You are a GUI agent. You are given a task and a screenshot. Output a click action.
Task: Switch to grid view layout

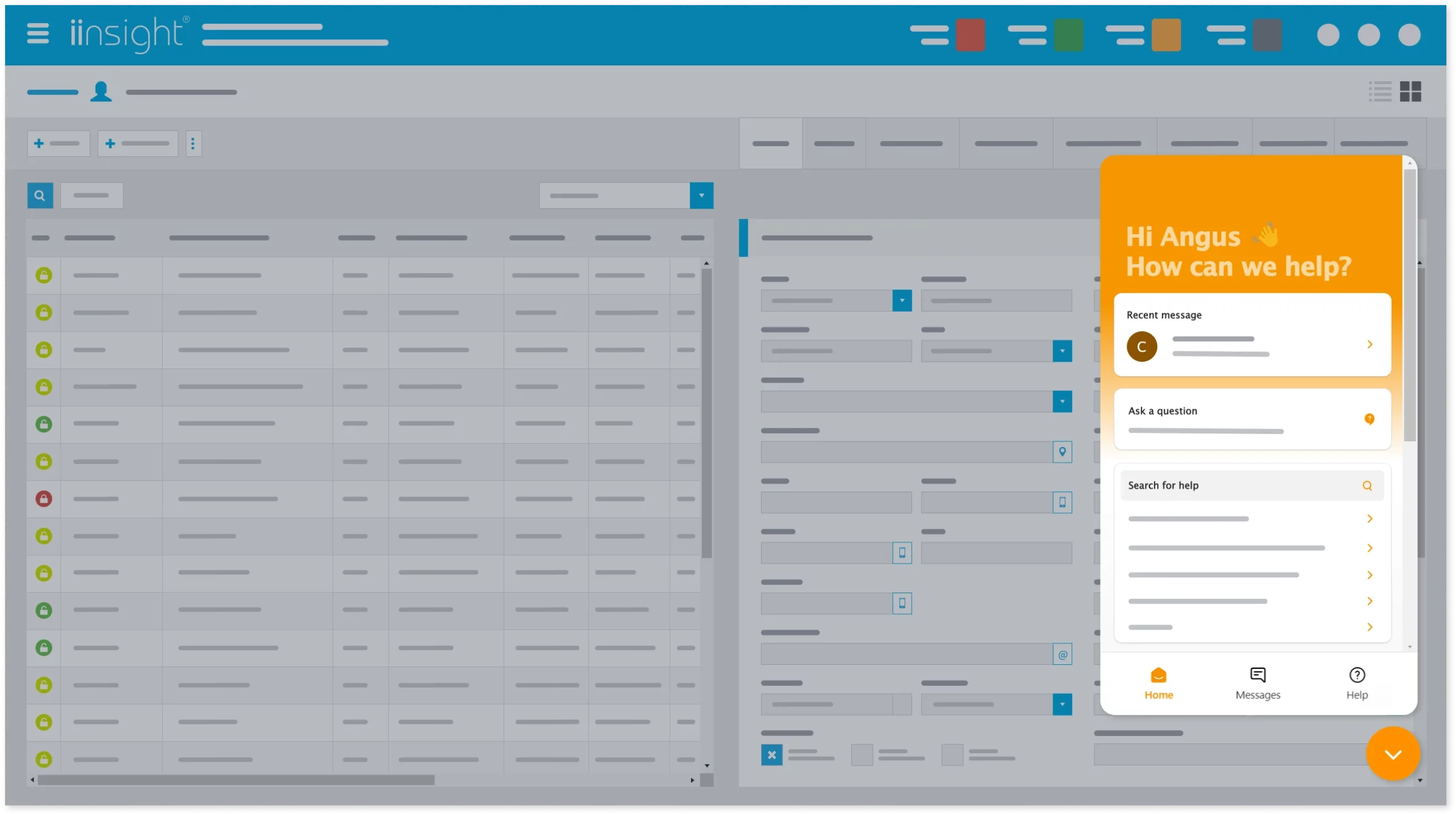pyautogui.click(x=1411, y=91)
